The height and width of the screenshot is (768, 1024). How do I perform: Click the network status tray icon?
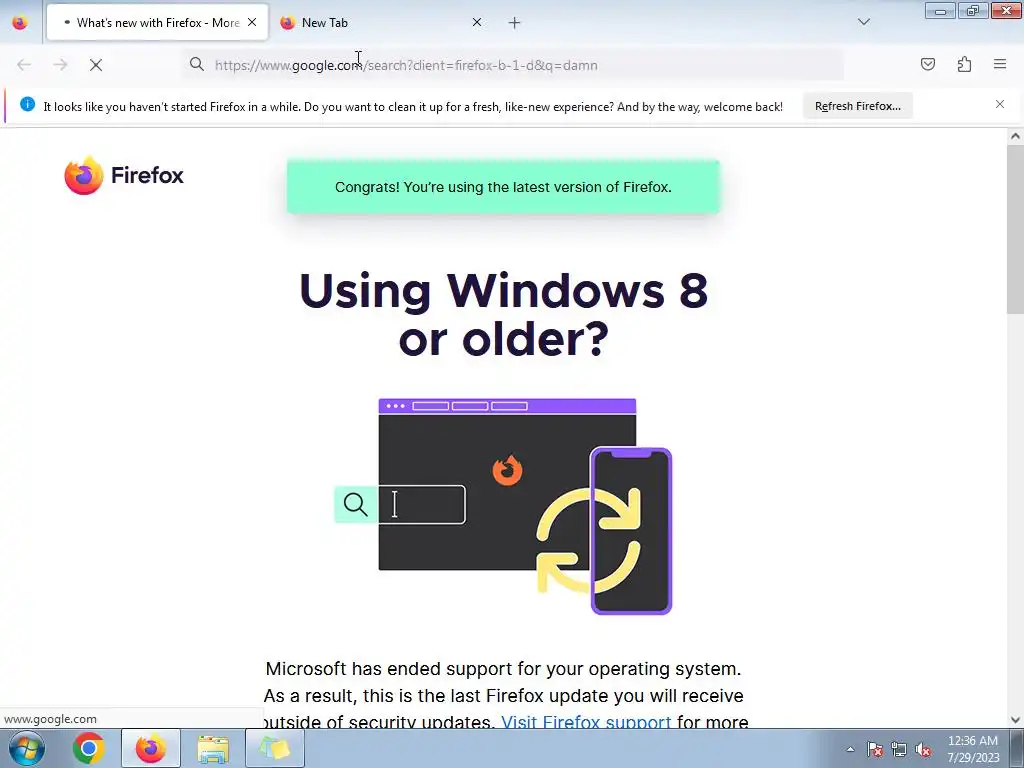point(899,749)
